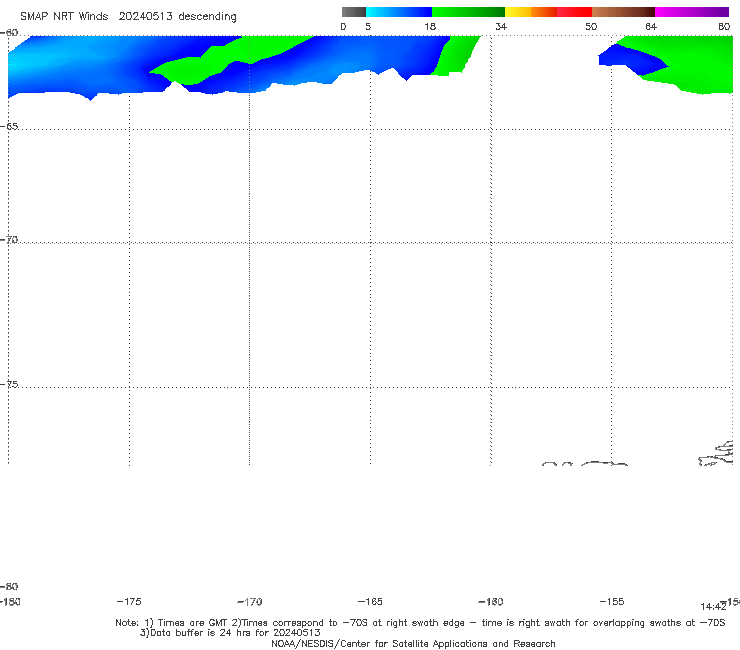Click latitude label -65
Image resolution: width=740 pixels, height=650 pixels.
[x=9, y=127]
